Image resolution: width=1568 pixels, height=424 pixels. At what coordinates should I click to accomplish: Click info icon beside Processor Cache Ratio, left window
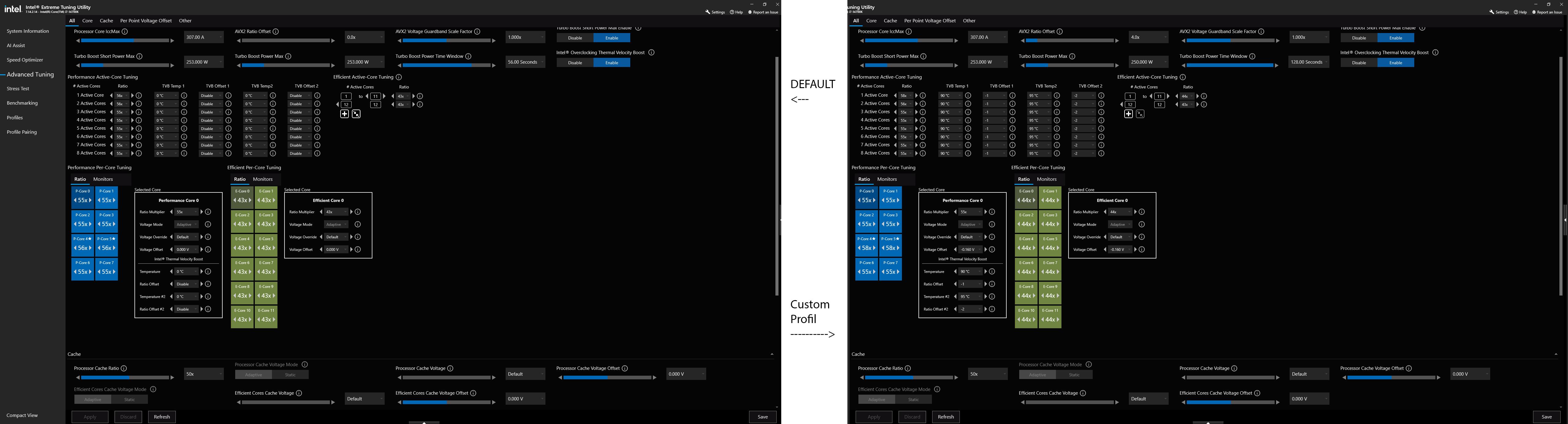point(123,369)
